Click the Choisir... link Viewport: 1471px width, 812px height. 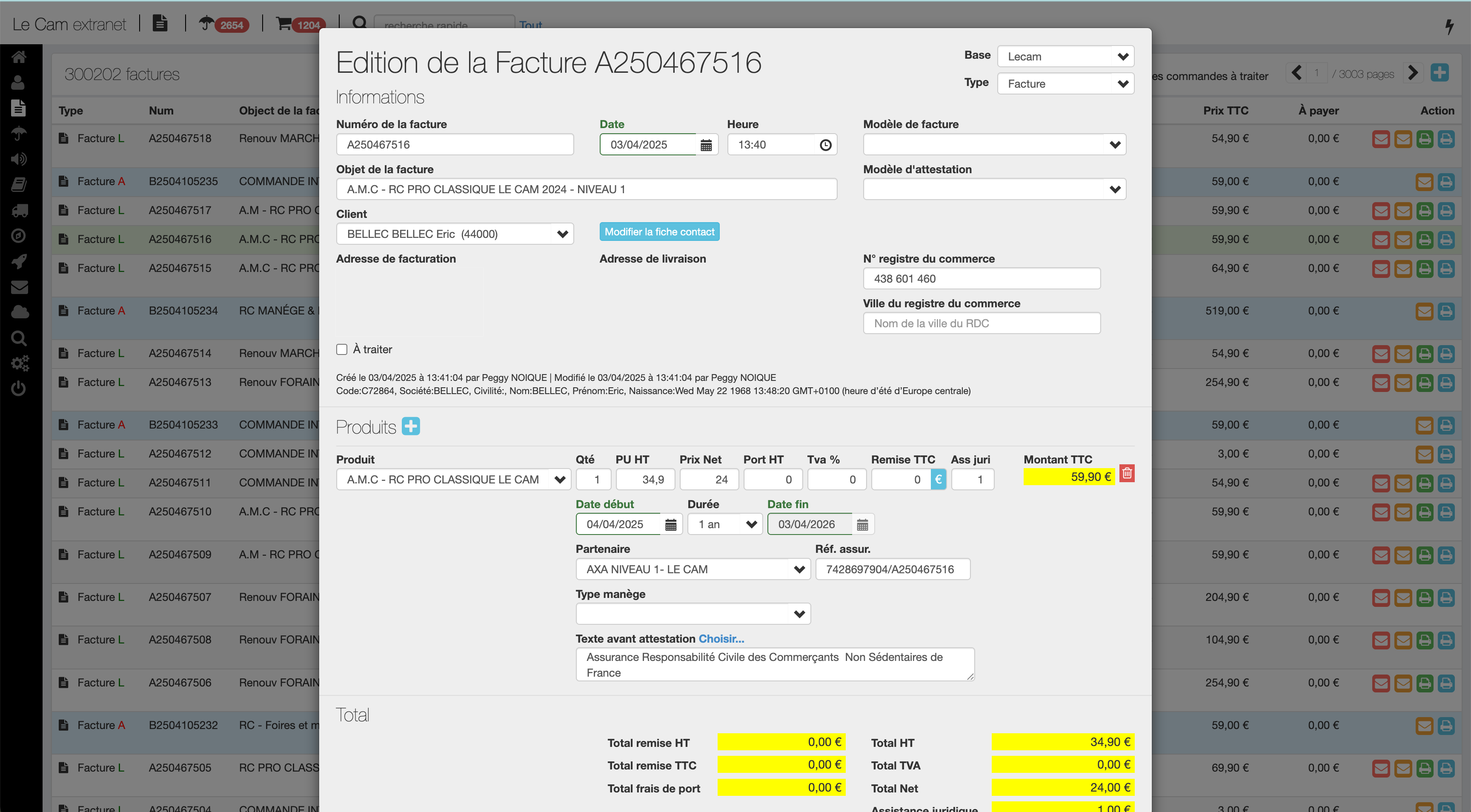click(x=721, y=639)
